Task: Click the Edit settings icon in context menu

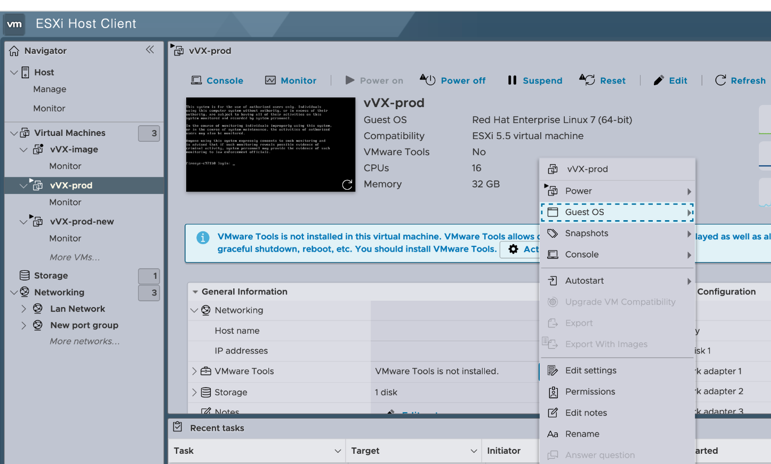Action: point(553,370)
